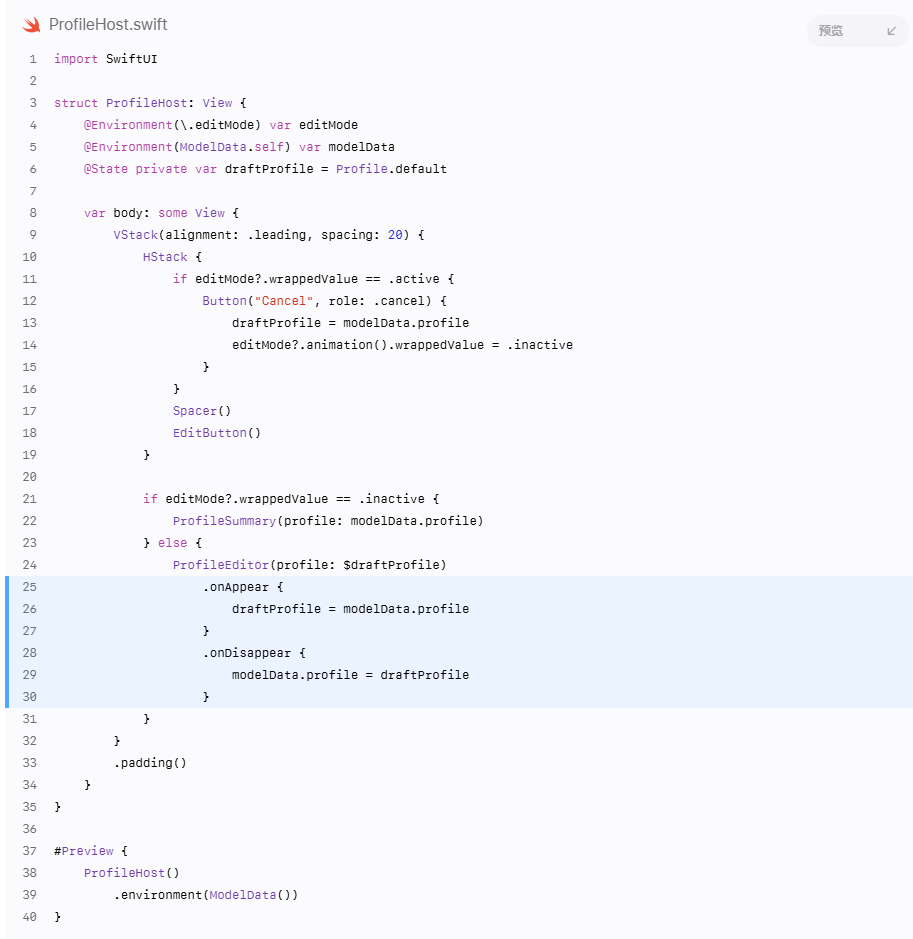Viewport: 913px width, 939px height.
Task: Click line number 30
Action: point(29,696)
